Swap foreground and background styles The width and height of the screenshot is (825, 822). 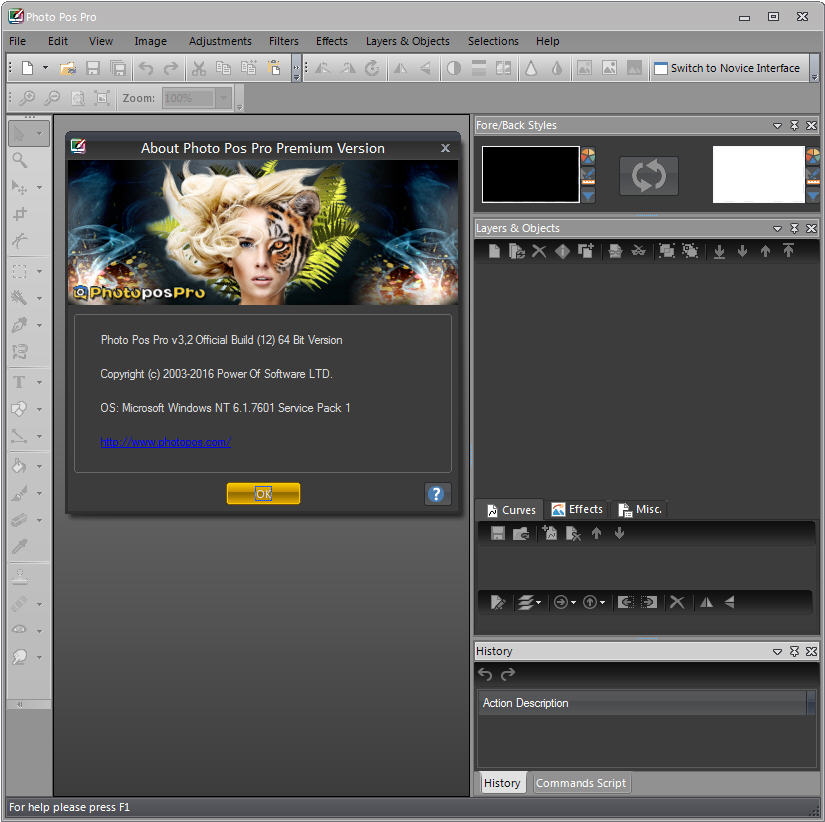click(x=649, y=176)
